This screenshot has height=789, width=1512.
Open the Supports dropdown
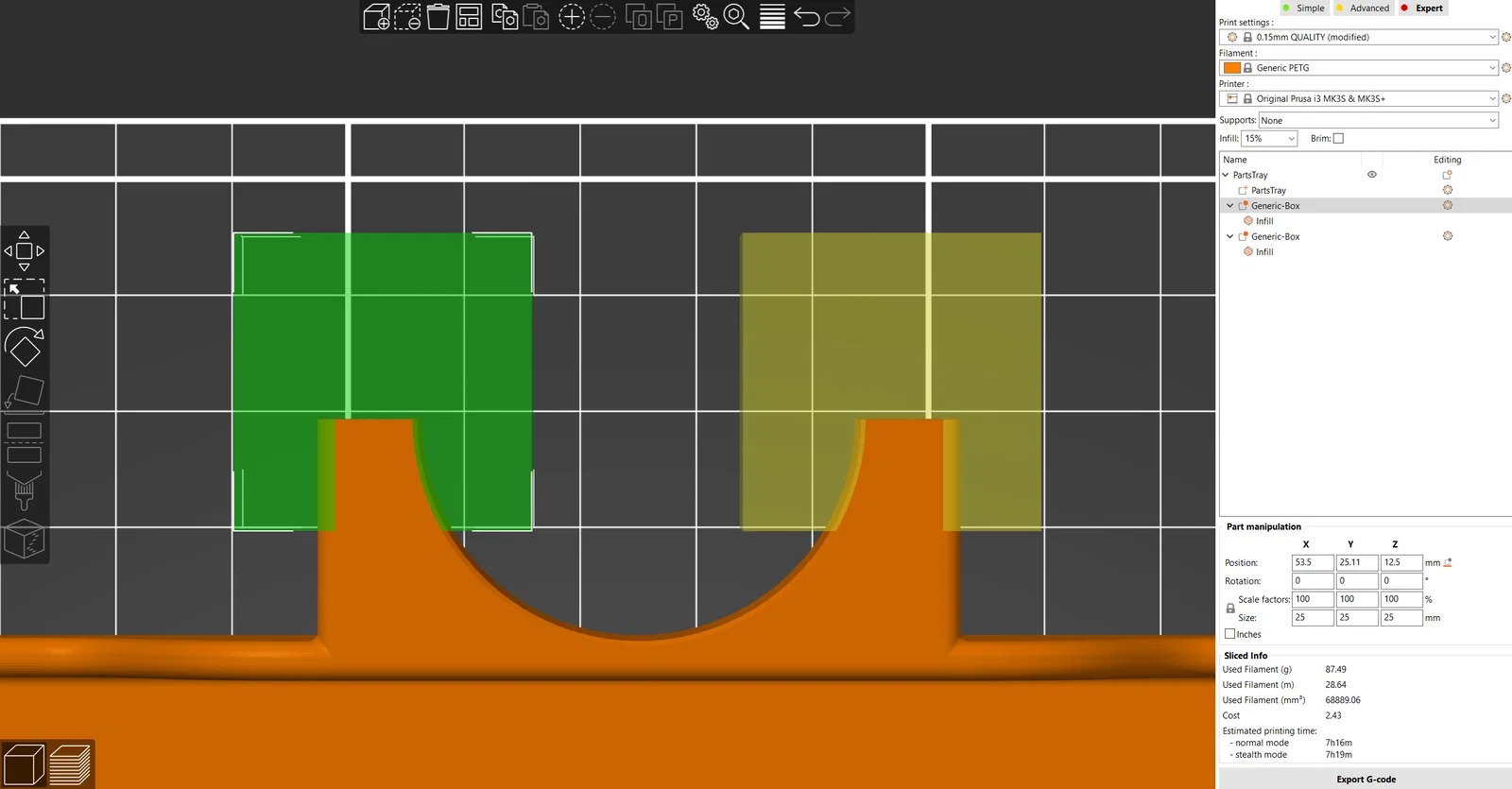[x=1379, y=120]
